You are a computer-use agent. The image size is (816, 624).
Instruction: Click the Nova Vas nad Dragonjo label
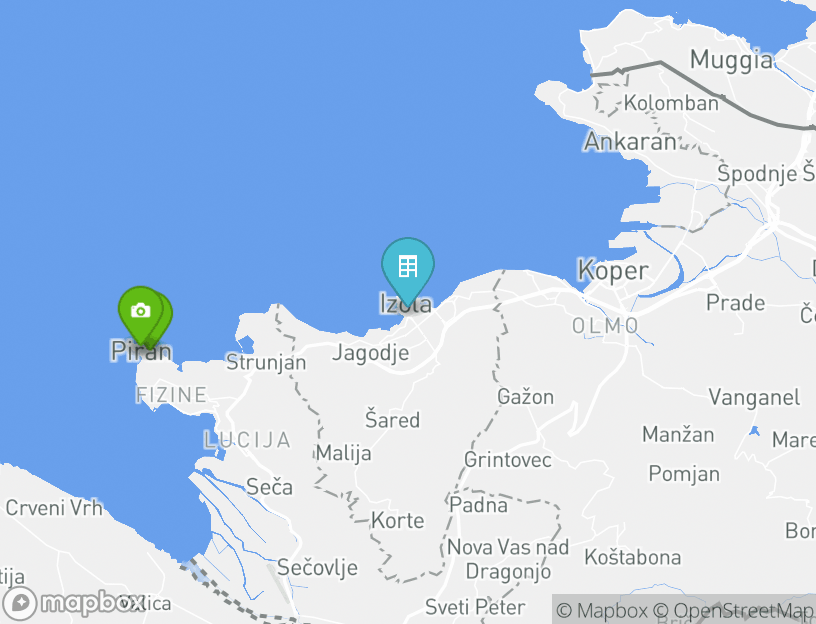tap(508, 559)
